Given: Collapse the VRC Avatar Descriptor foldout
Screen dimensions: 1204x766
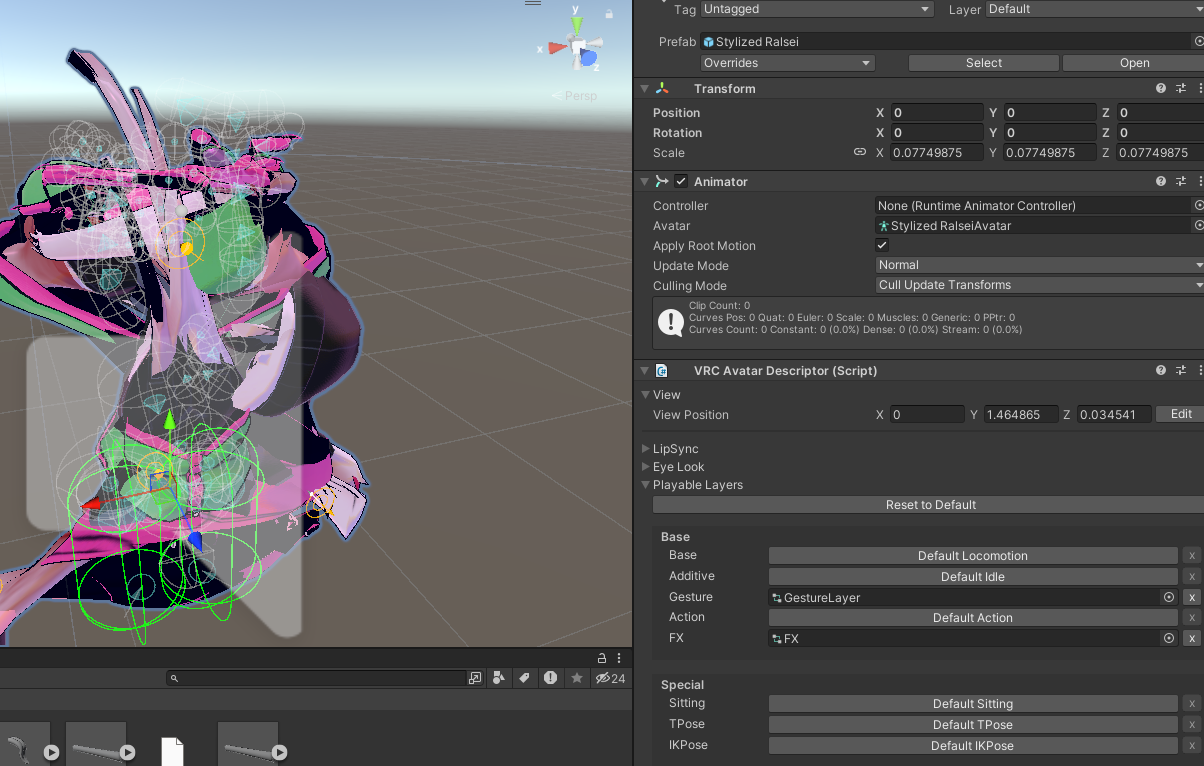Looking at the screenshot, I should pyautogui.click(x=645, y=370).
